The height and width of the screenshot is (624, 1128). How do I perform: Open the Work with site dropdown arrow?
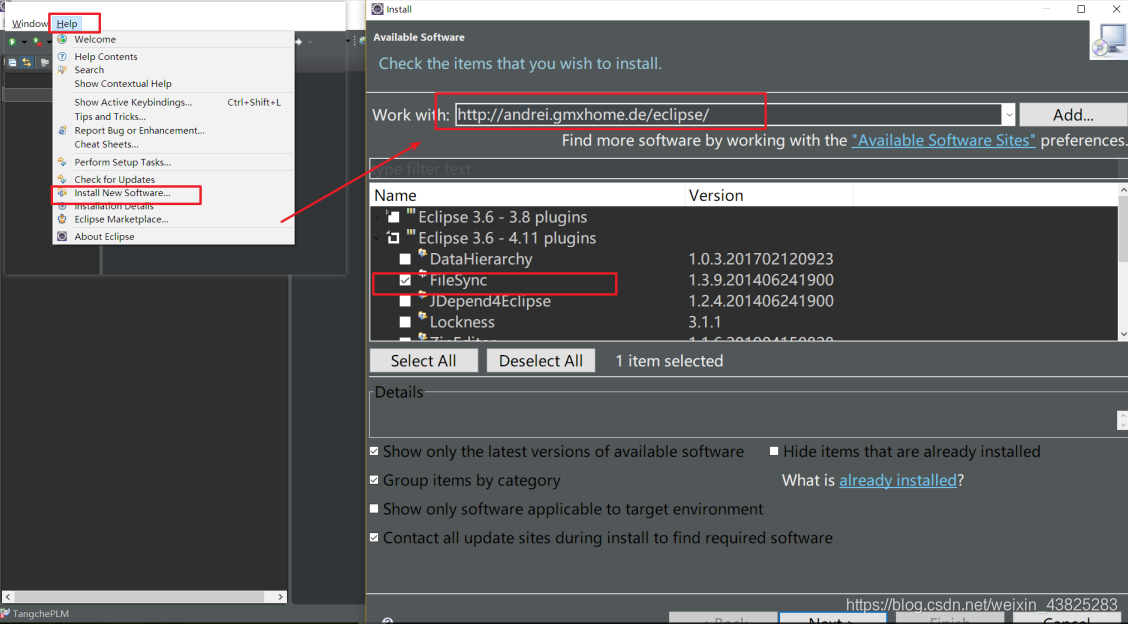point(1009,114)
